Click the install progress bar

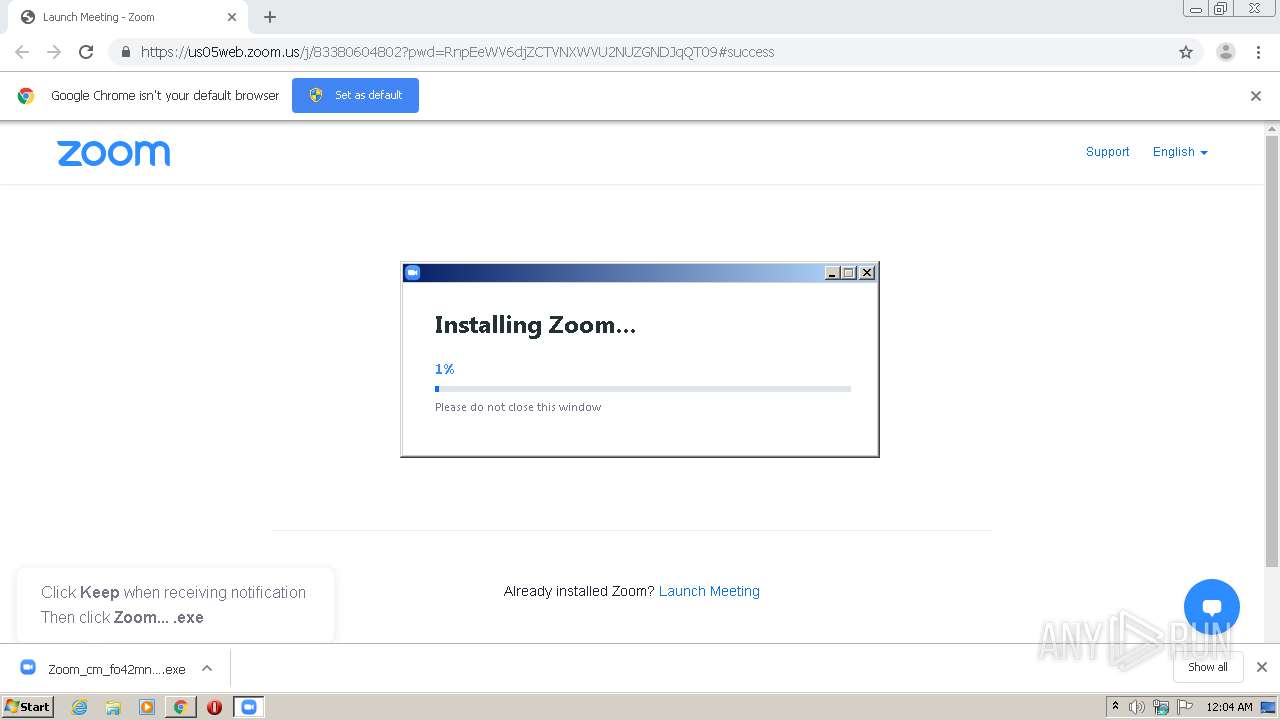click(x=643, y=389)
